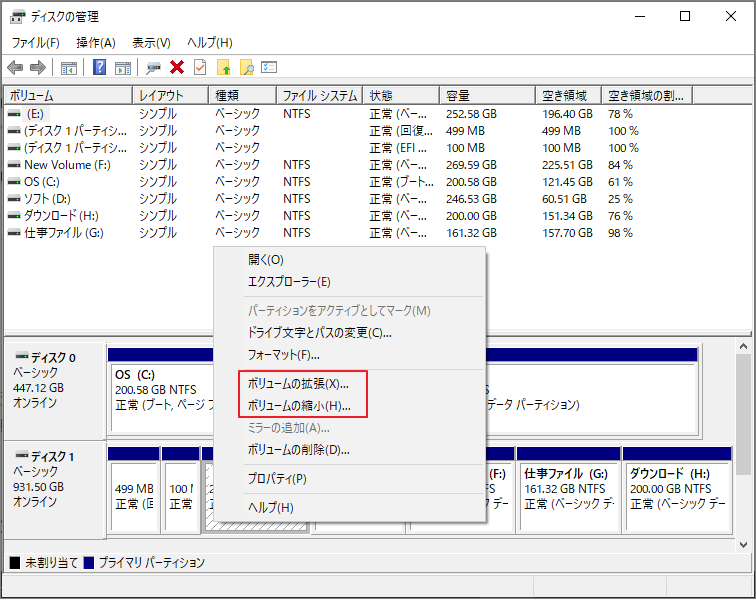
Task: Select the 100 MB partition block on Disk 1
Action: click(181, 489)
